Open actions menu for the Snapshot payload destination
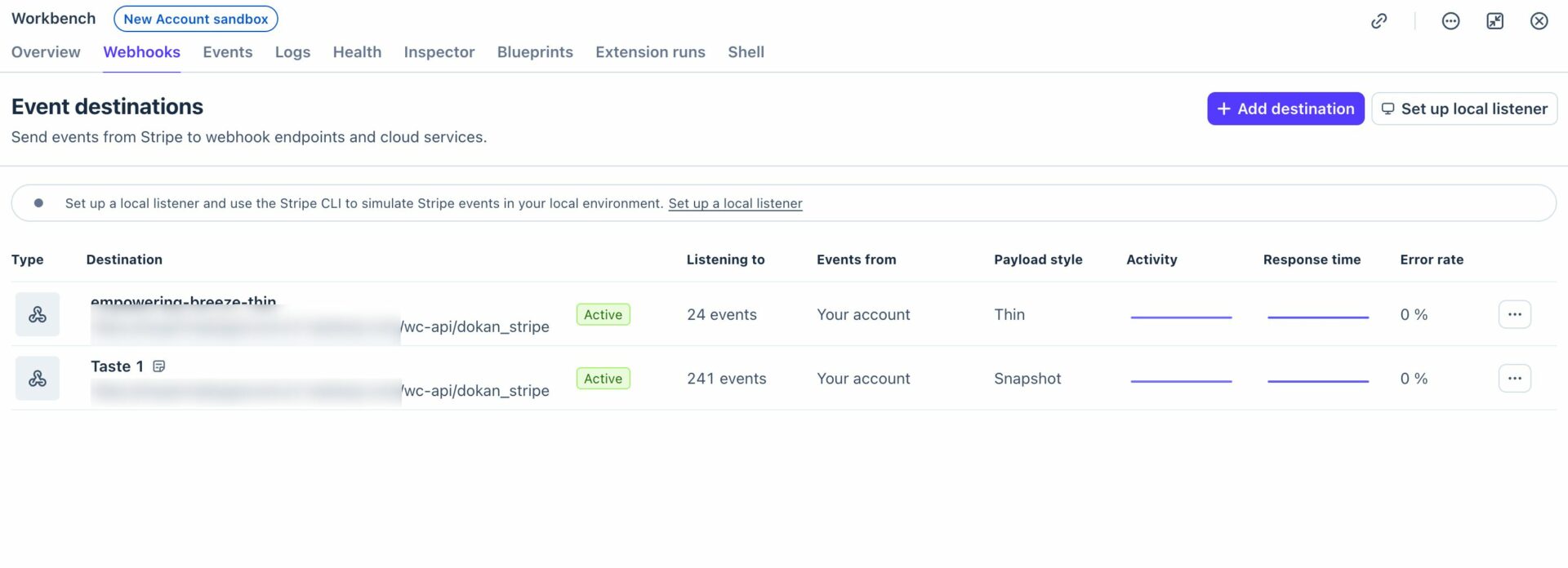Viewport: 1568px width, 568px height. tap(1514, 378)
